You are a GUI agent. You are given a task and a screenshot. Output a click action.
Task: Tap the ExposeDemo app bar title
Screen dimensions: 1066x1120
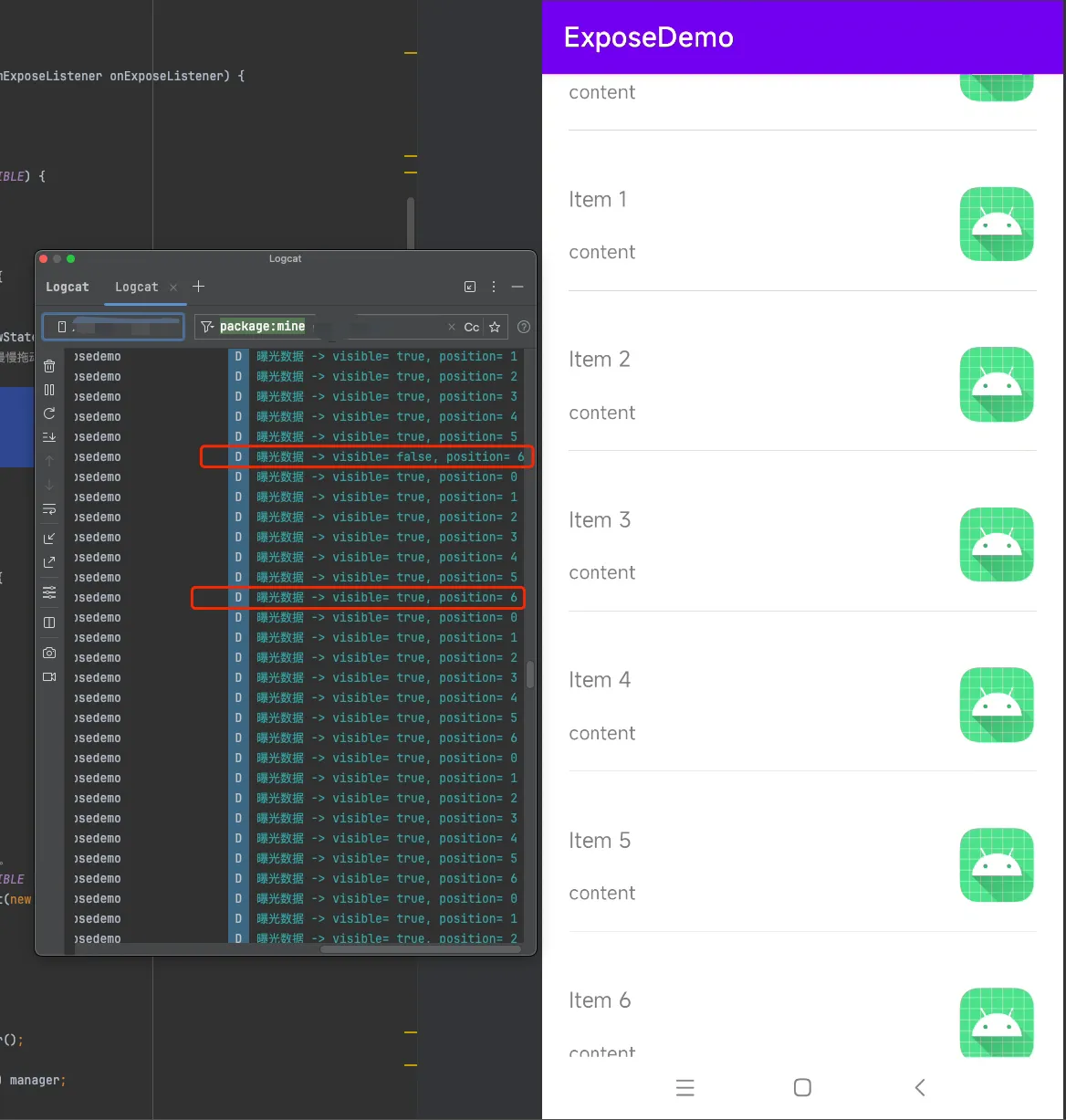coord(649,37)
